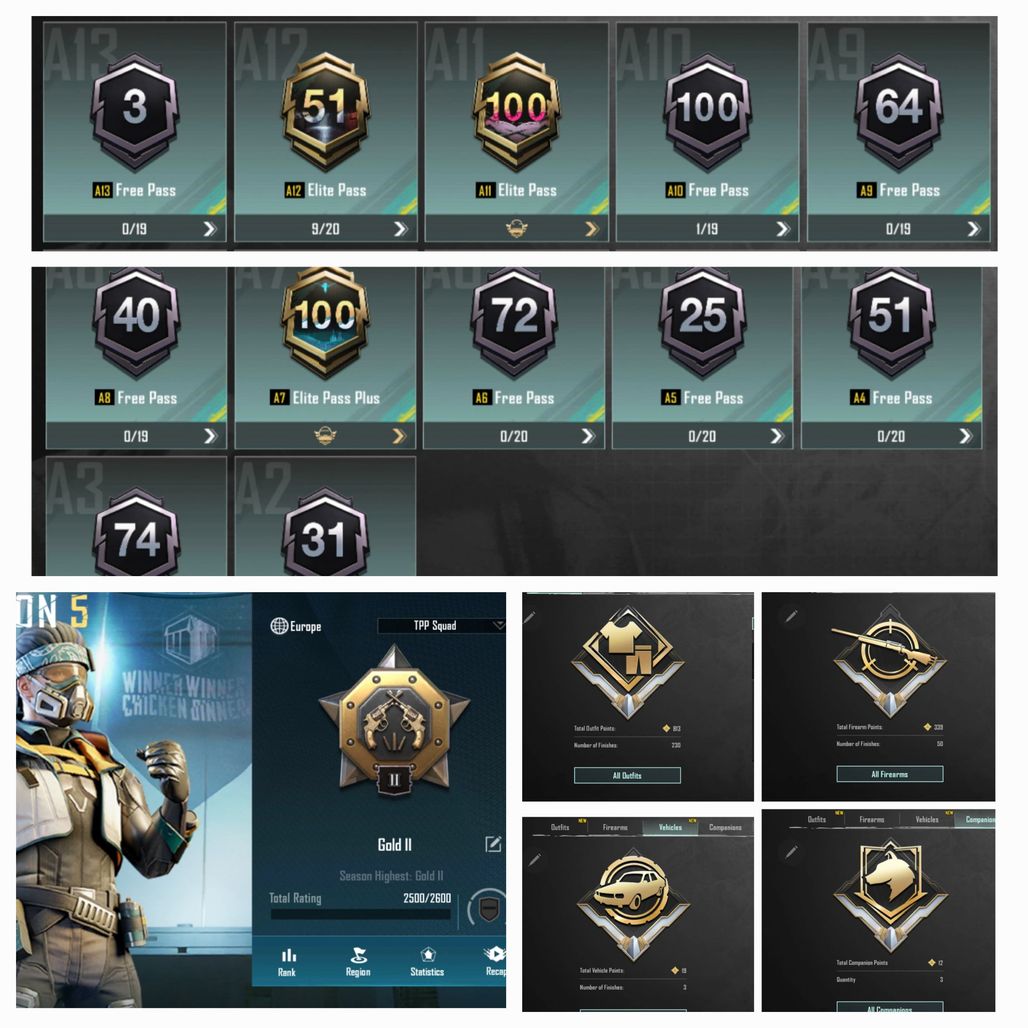This screenshot has height=1028, width=1028.
Task: Switch to the Firearms tab in vehicles panel
Action: click(615, 827)
